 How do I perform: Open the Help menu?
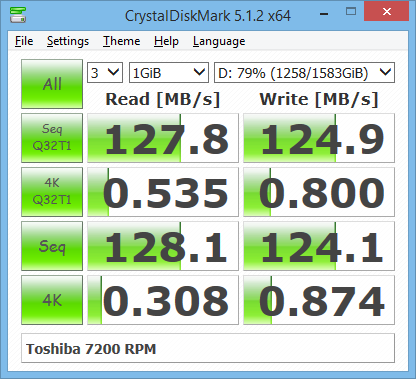click(166, 41)
